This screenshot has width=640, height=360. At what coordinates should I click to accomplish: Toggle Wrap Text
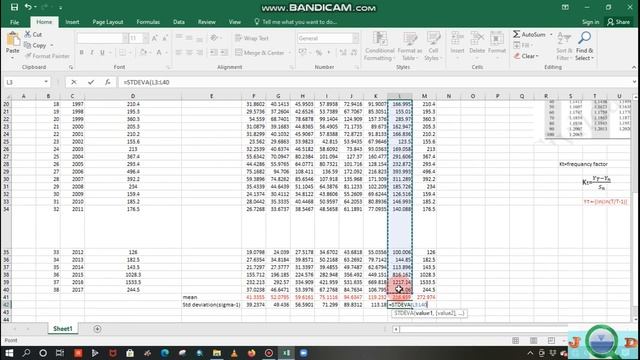pos(252,38)
